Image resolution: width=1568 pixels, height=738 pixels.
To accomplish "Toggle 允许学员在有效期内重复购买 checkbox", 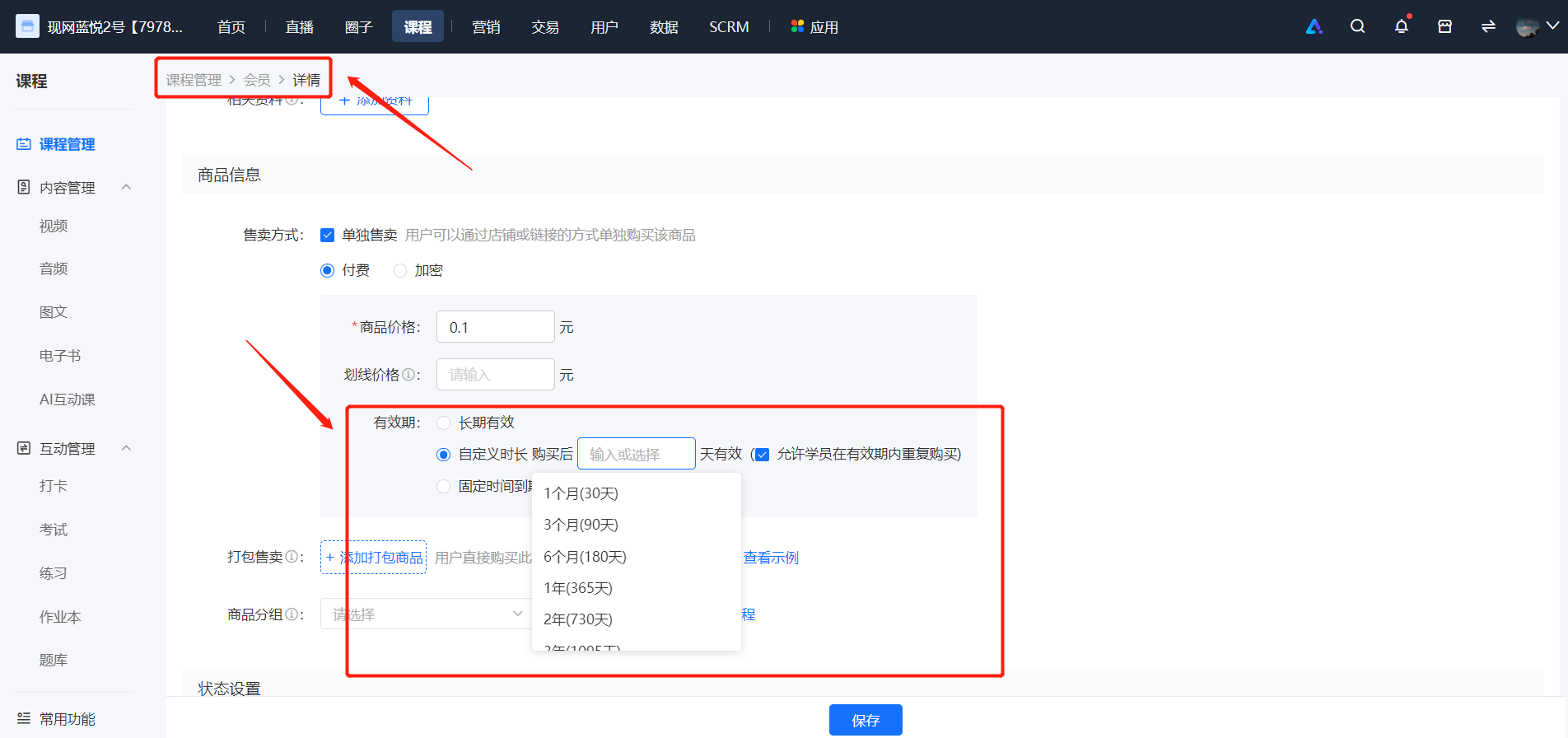I will (763, 455).
